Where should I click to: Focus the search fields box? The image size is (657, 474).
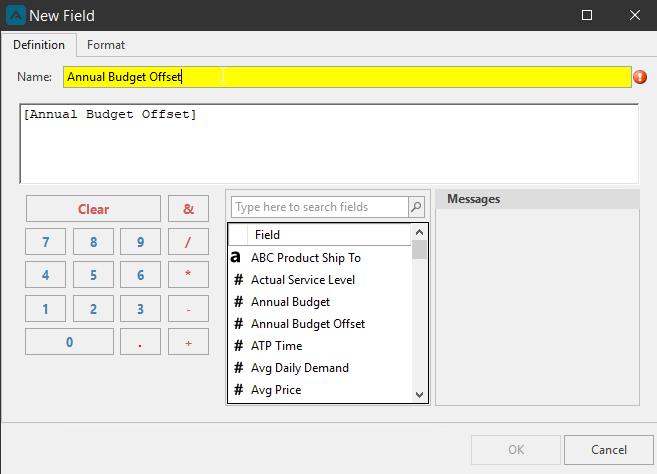click(320, 207)
